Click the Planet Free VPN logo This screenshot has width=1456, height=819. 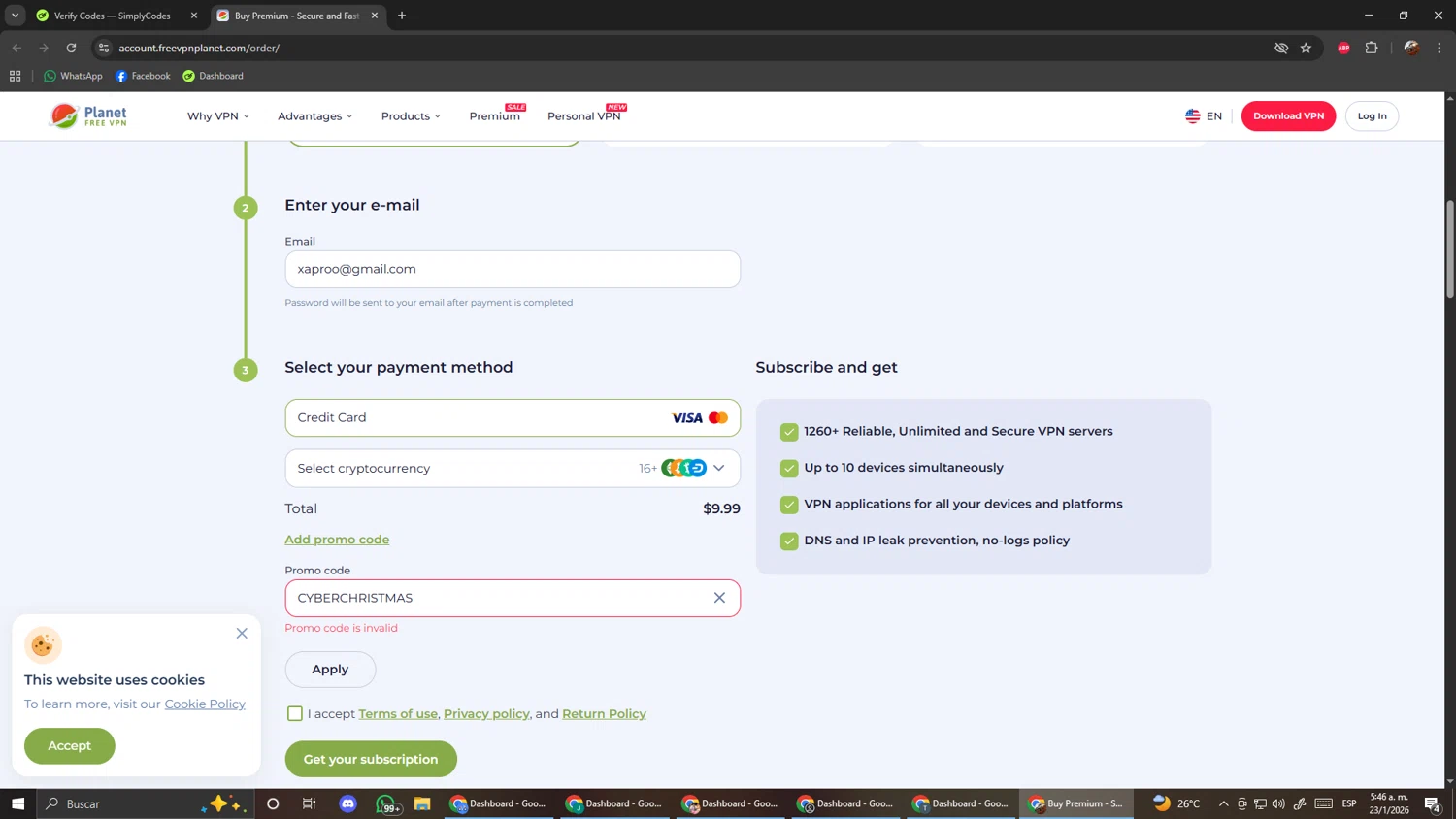click(x=88, y=115)
